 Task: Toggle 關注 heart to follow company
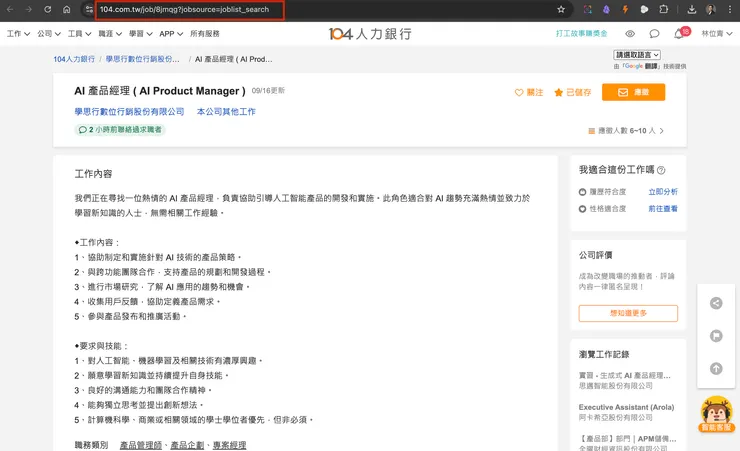tap(529, 92)
